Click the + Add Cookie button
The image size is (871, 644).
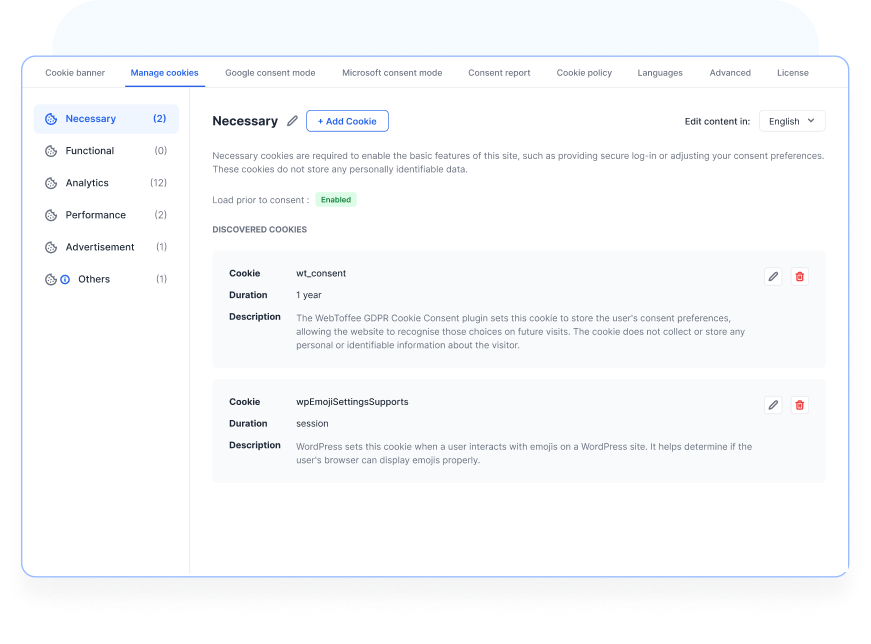(x=347, y=121)
